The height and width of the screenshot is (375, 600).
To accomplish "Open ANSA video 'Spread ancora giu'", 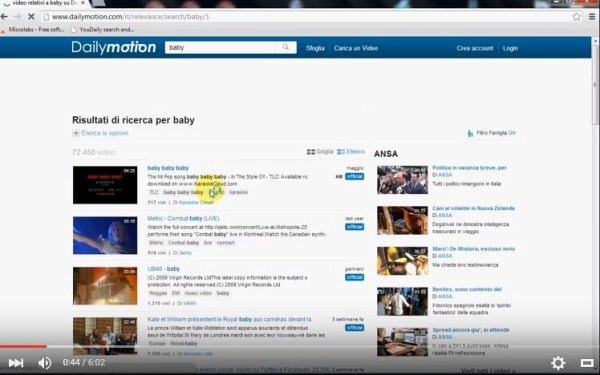I will pyautogui.click(x=471, y=330).
